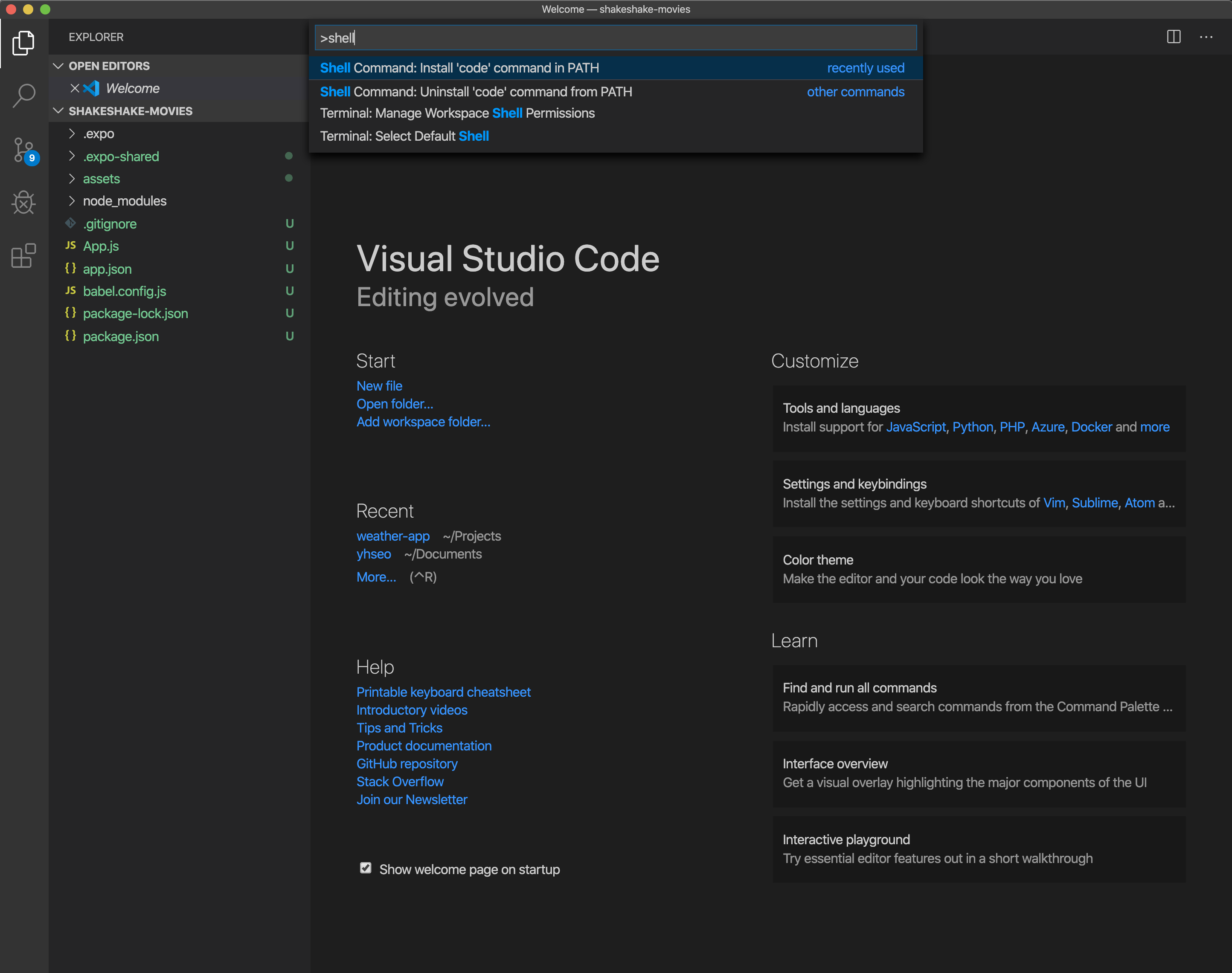Click the VS Code logo beside Welcome

tap(91, 88)
